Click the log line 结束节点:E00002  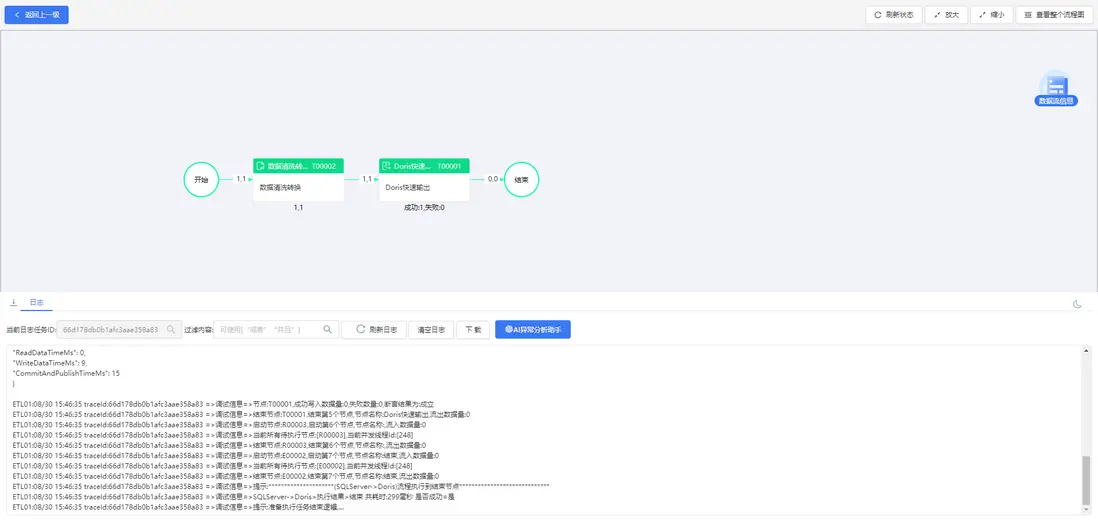[226, 475]
